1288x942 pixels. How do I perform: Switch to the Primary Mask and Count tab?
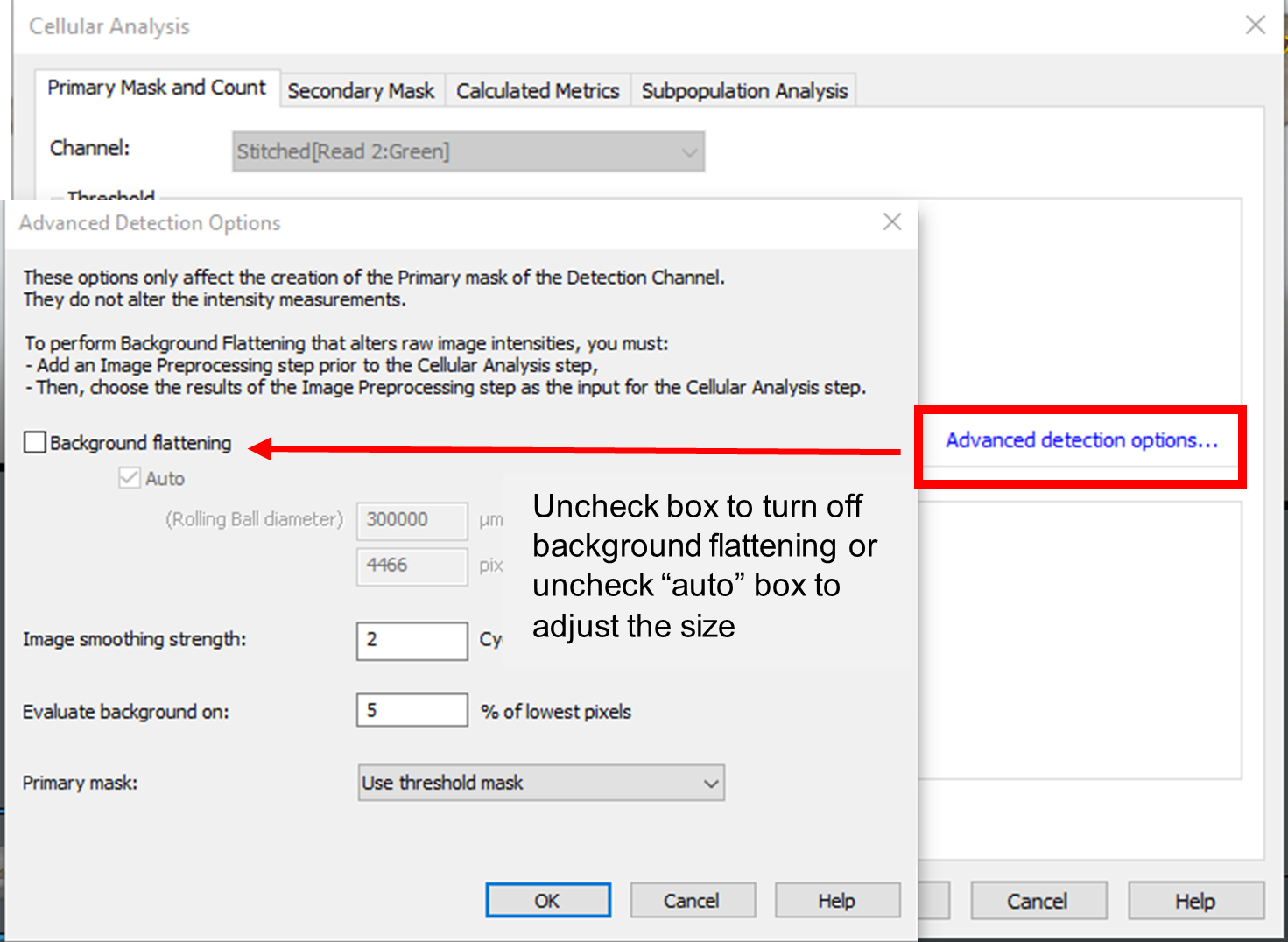pos(157,88)
